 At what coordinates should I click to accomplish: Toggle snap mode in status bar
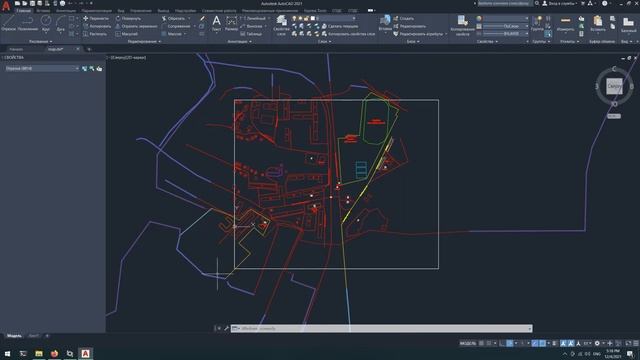coord(489,343)
